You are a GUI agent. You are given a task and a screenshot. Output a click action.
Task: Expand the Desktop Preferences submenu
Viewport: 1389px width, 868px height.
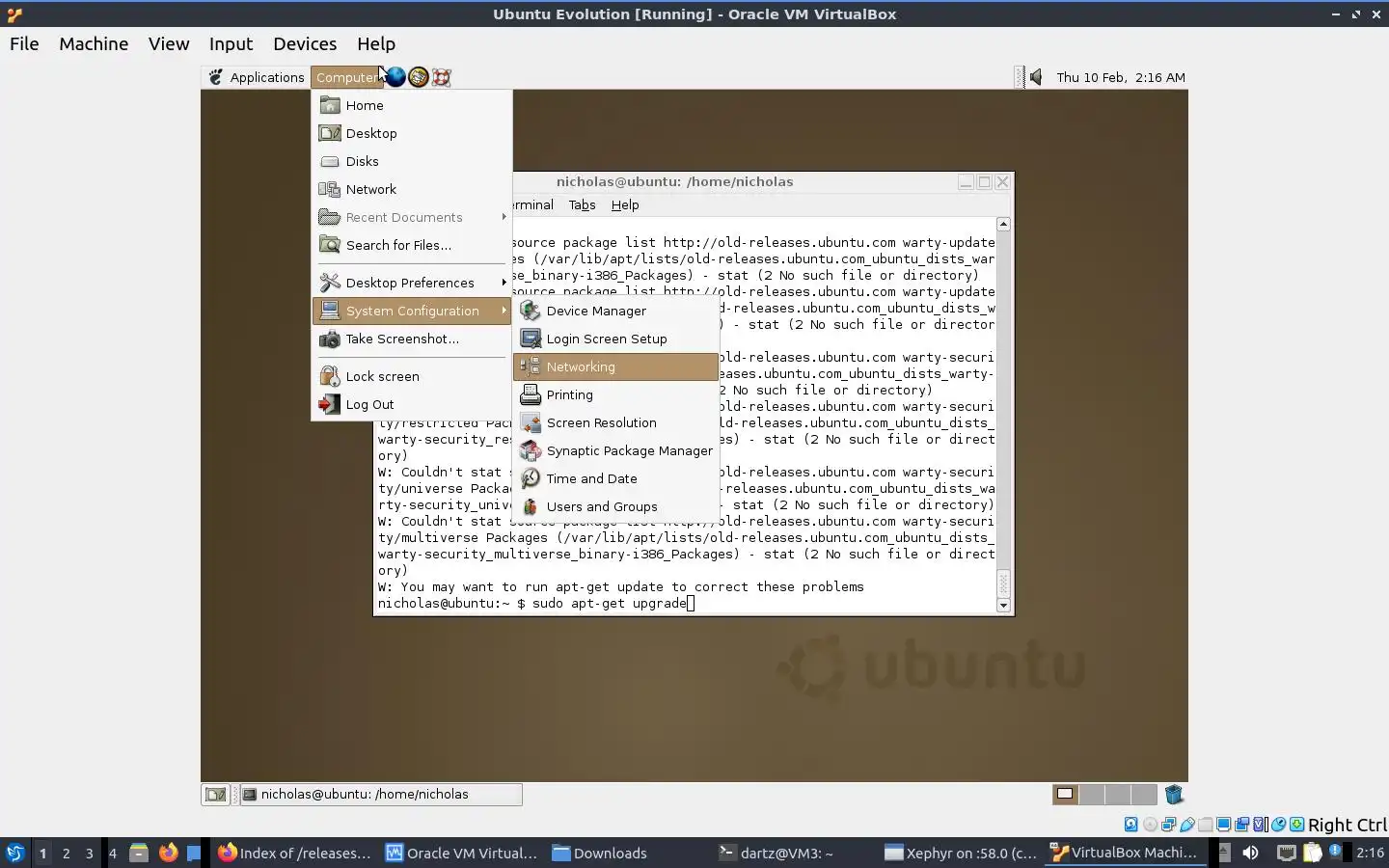click(x=412, y=283)
